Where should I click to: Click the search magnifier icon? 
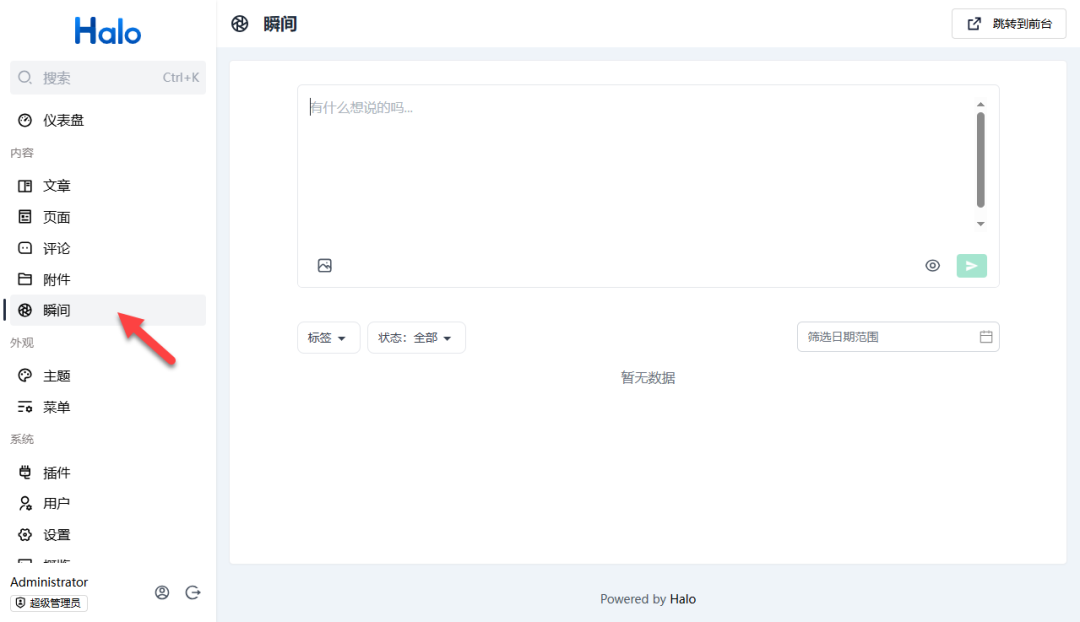pyautogui.click(x=25, y=77)
